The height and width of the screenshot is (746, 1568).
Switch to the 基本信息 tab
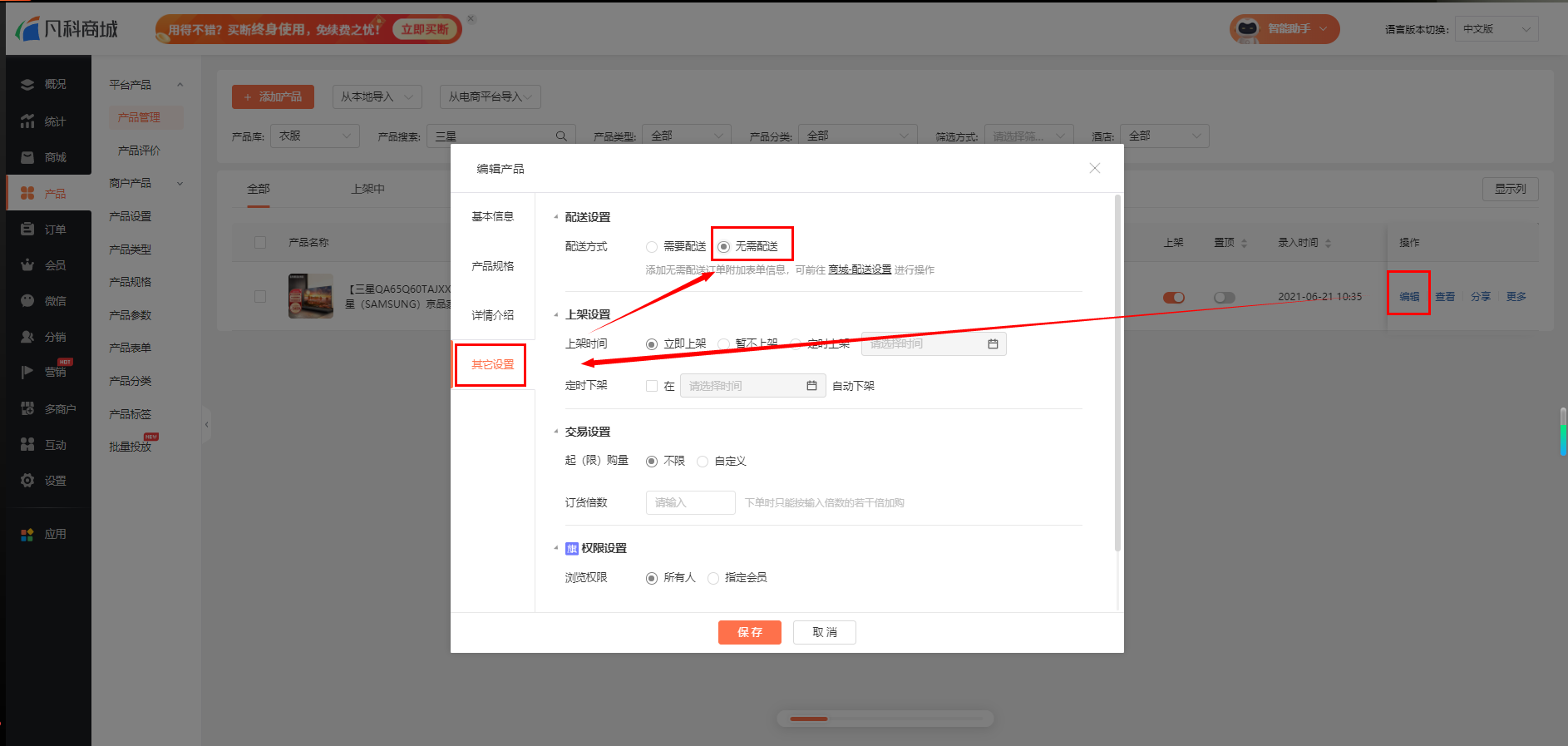coord(492,216)
